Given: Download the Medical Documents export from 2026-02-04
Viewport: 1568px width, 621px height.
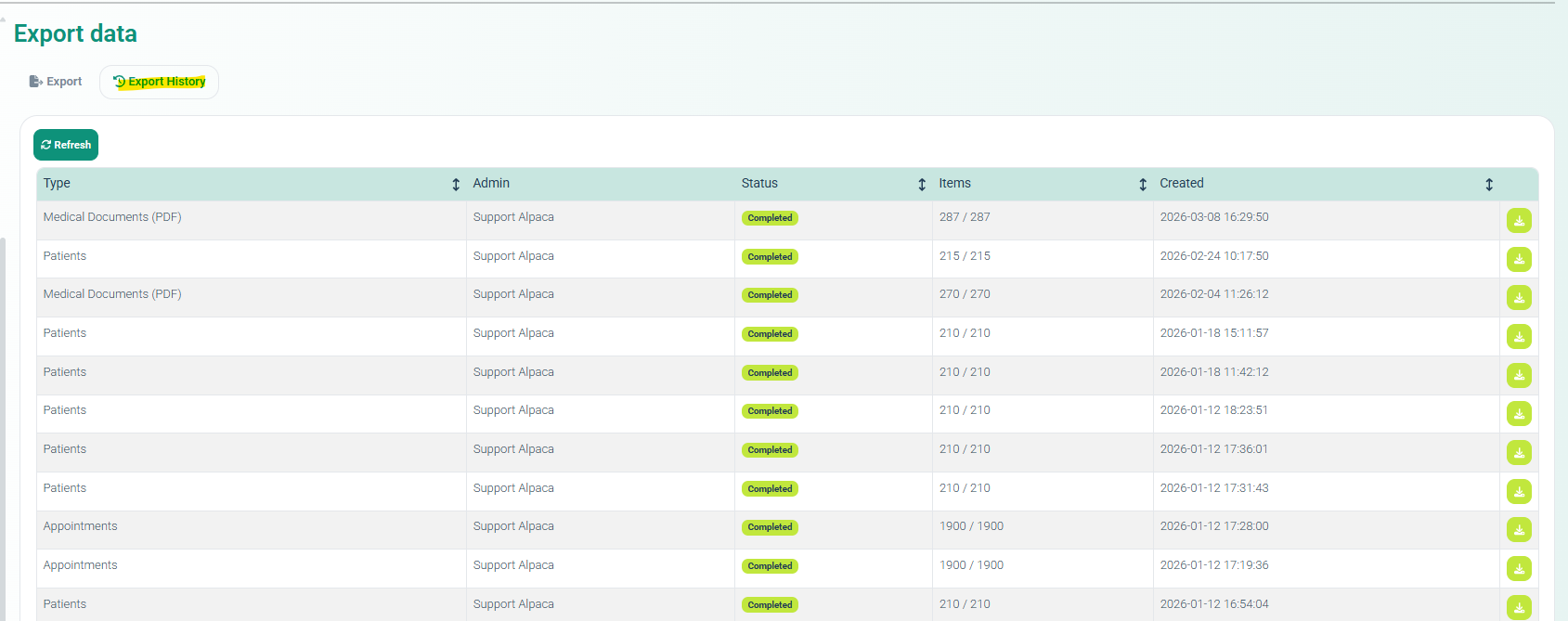Looking at the screenshot, I should [x=1519, y=298].
